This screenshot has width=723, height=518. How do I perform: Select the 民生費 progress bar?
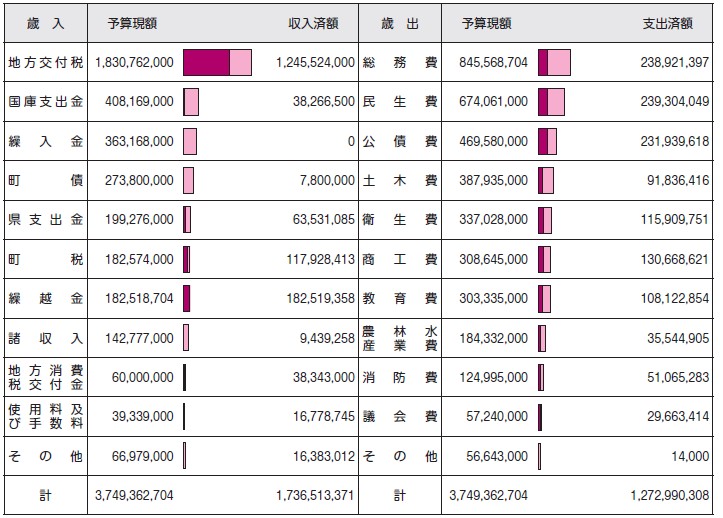click(551, 101)
